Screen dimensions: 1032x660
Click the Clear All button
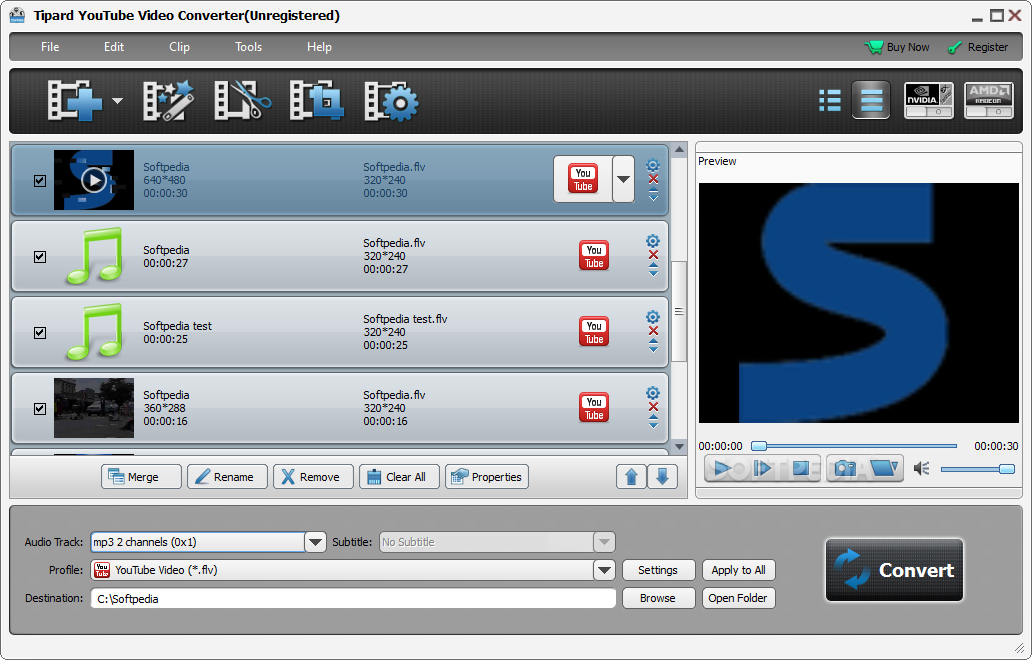tap(399, 476)
